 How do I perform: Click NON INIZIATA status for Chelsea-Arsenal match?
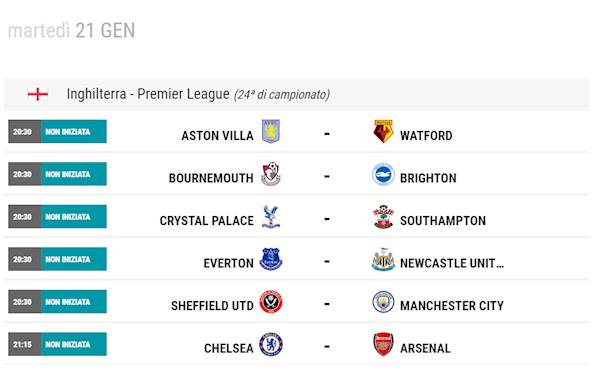point(73,344)
